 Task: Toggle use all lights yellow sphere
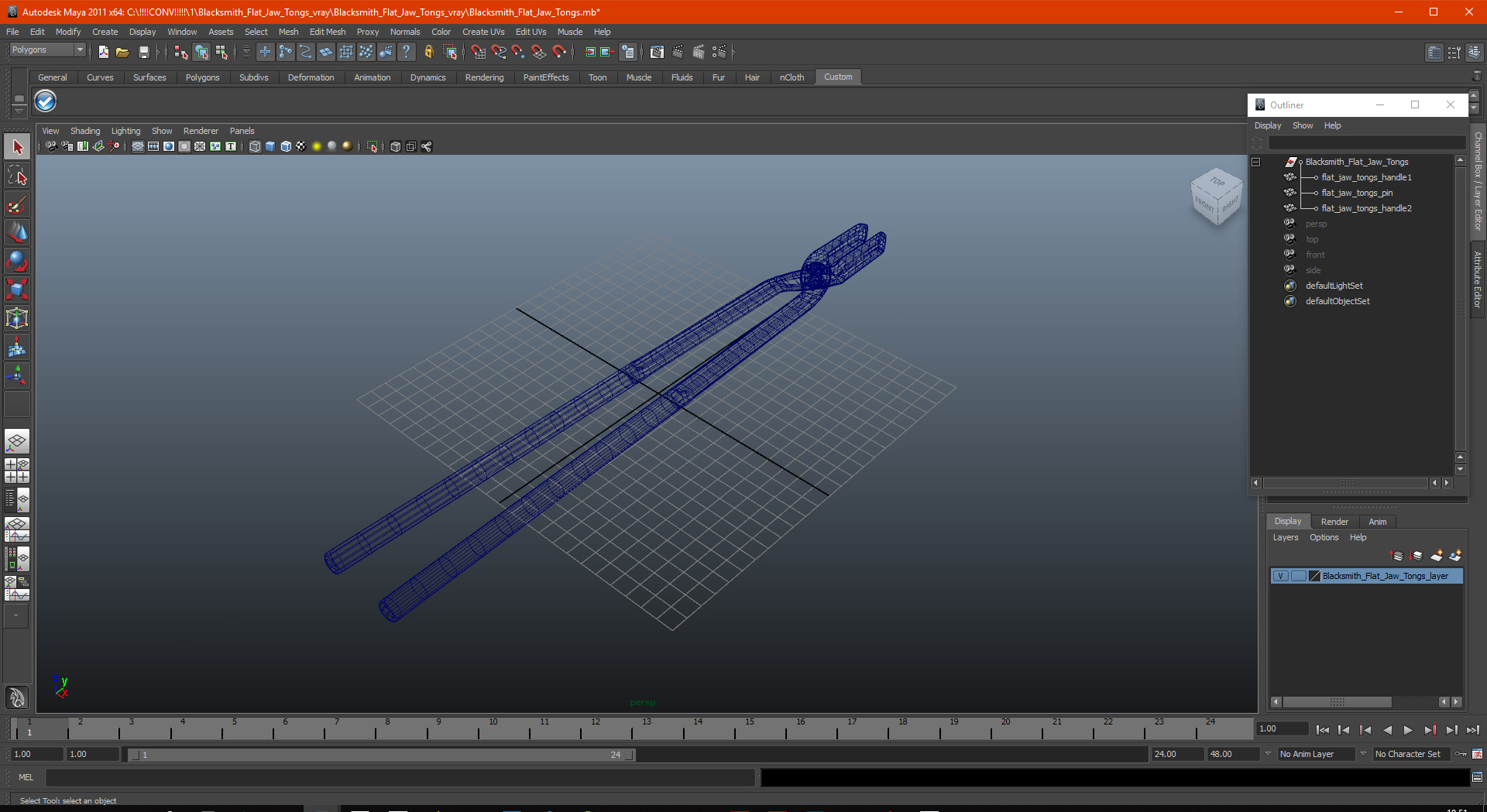point(317,146)
